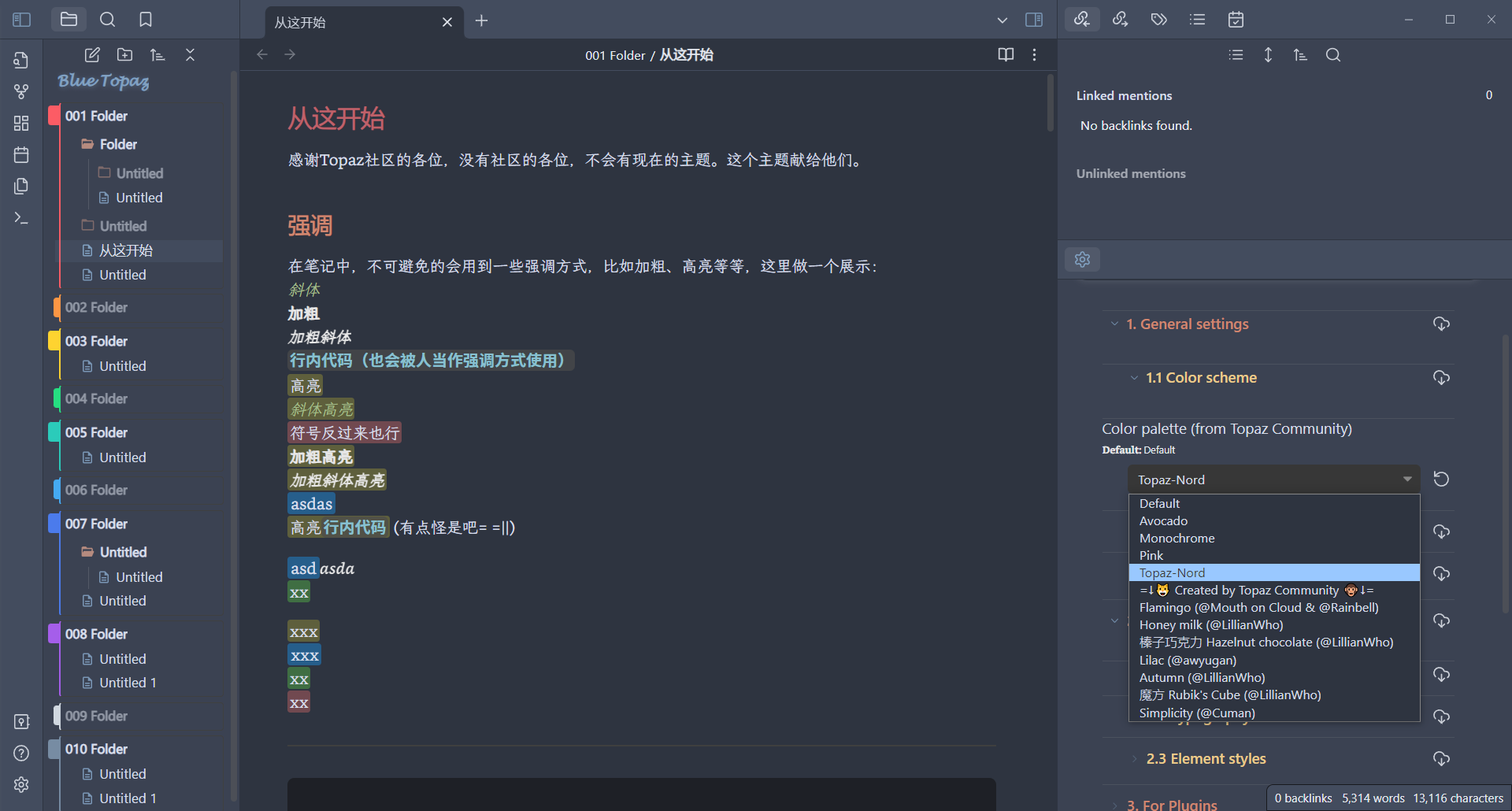1512x811 pixels.
Task: Open graph view ribbon icon
Action: click(21, 91)
